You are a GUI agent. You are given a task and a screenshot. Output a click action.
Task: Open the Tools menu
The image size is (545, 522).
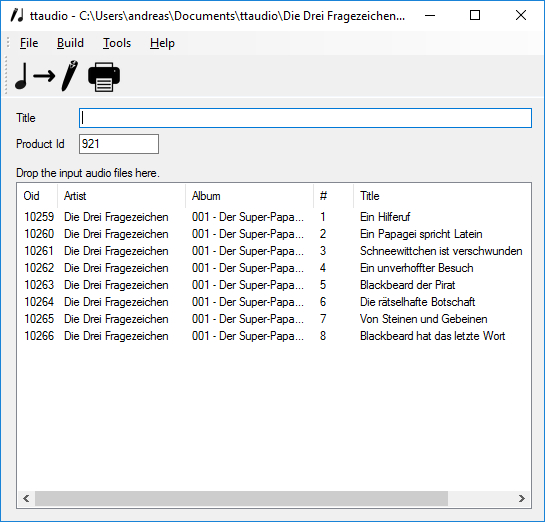(x=117, y=43)
